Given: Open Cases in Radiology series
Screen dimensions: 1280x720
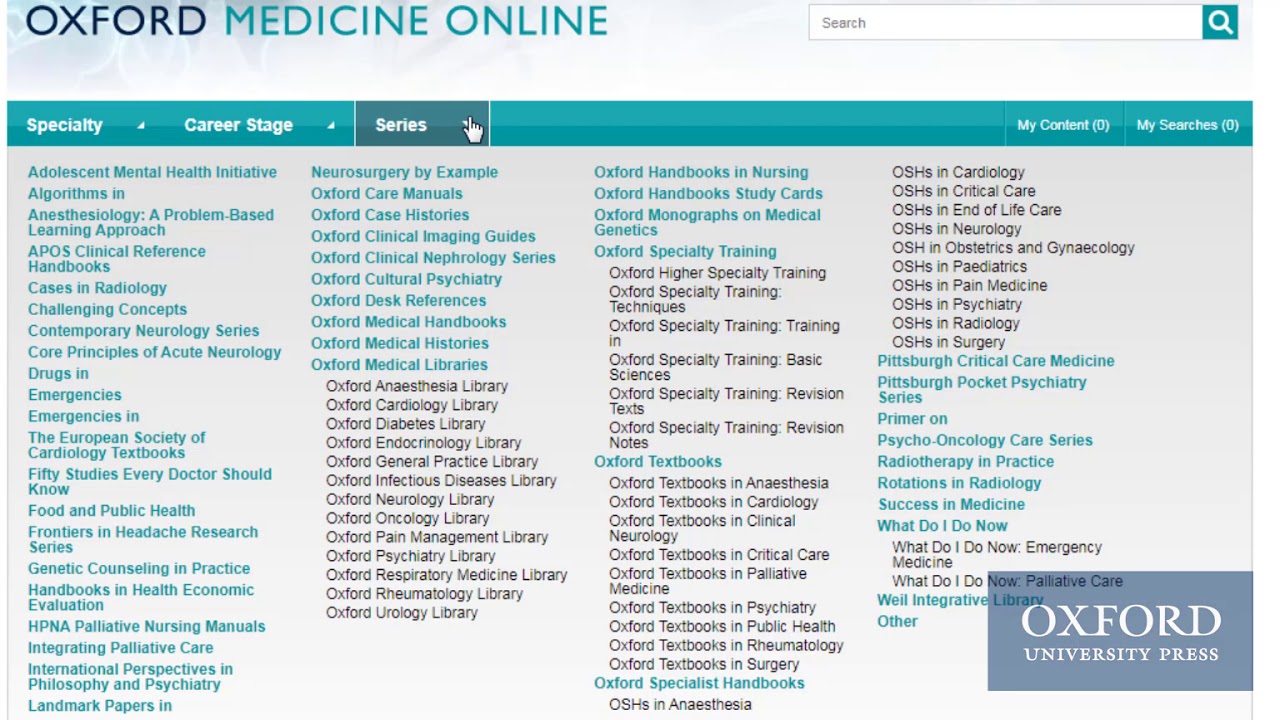Looking at the screenshot, I should [97, 288].
